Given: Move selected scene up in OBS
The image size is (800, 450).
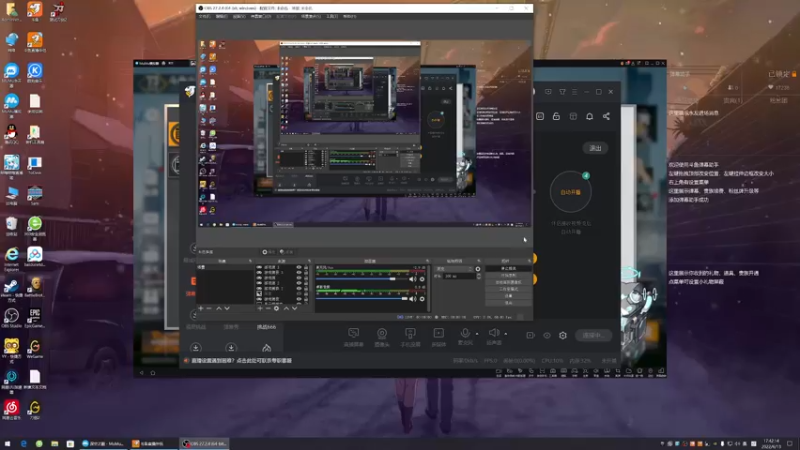Looking at the screenshot, I should (219, 308).
